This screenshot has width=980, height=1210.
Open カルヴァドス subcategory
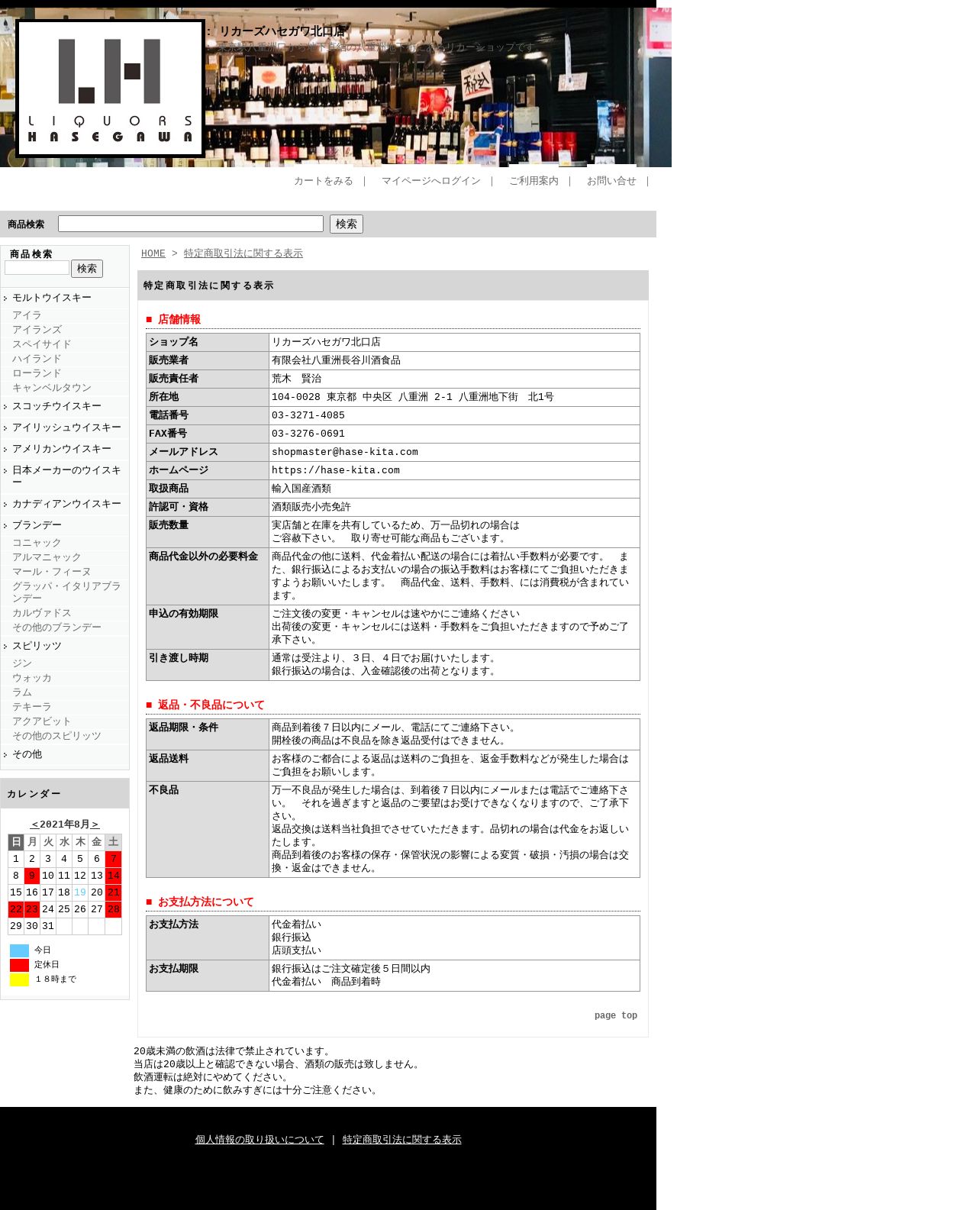point(42,613)
